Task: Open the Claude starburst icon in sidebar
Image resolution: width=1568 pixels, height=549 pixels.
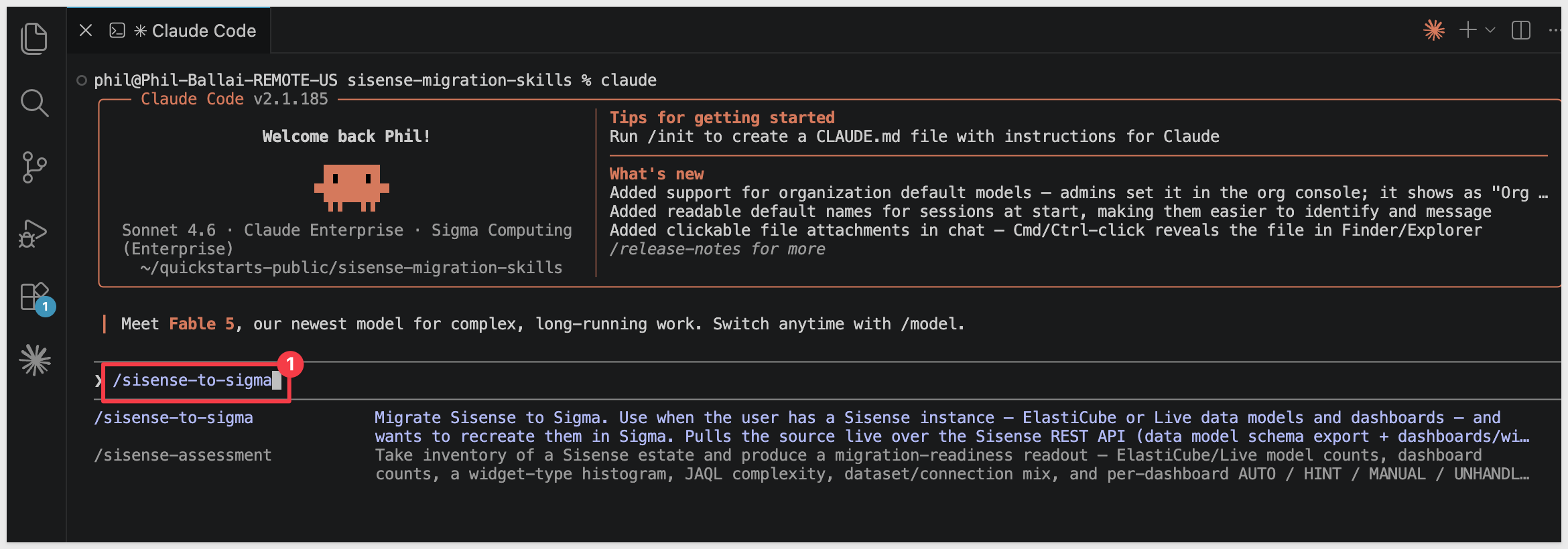Action: (35, 360)
